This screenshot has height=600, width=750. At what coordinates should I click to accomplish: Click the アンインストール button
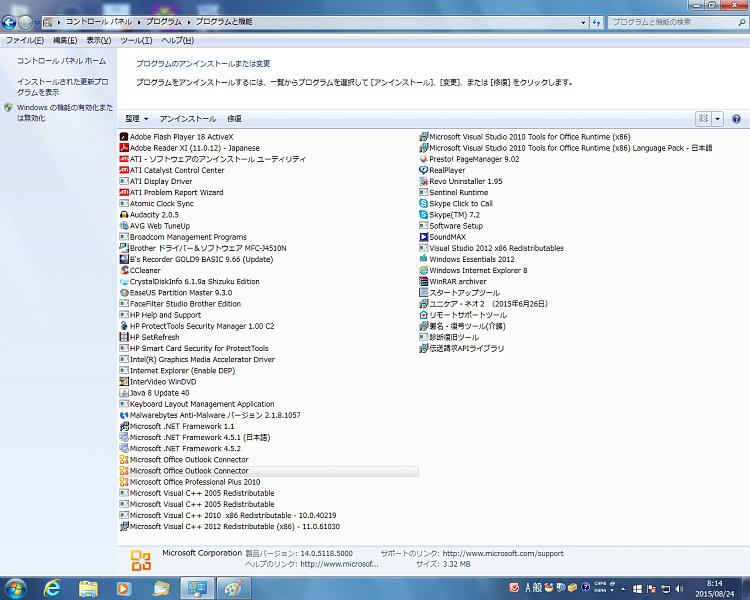(188, 119)
